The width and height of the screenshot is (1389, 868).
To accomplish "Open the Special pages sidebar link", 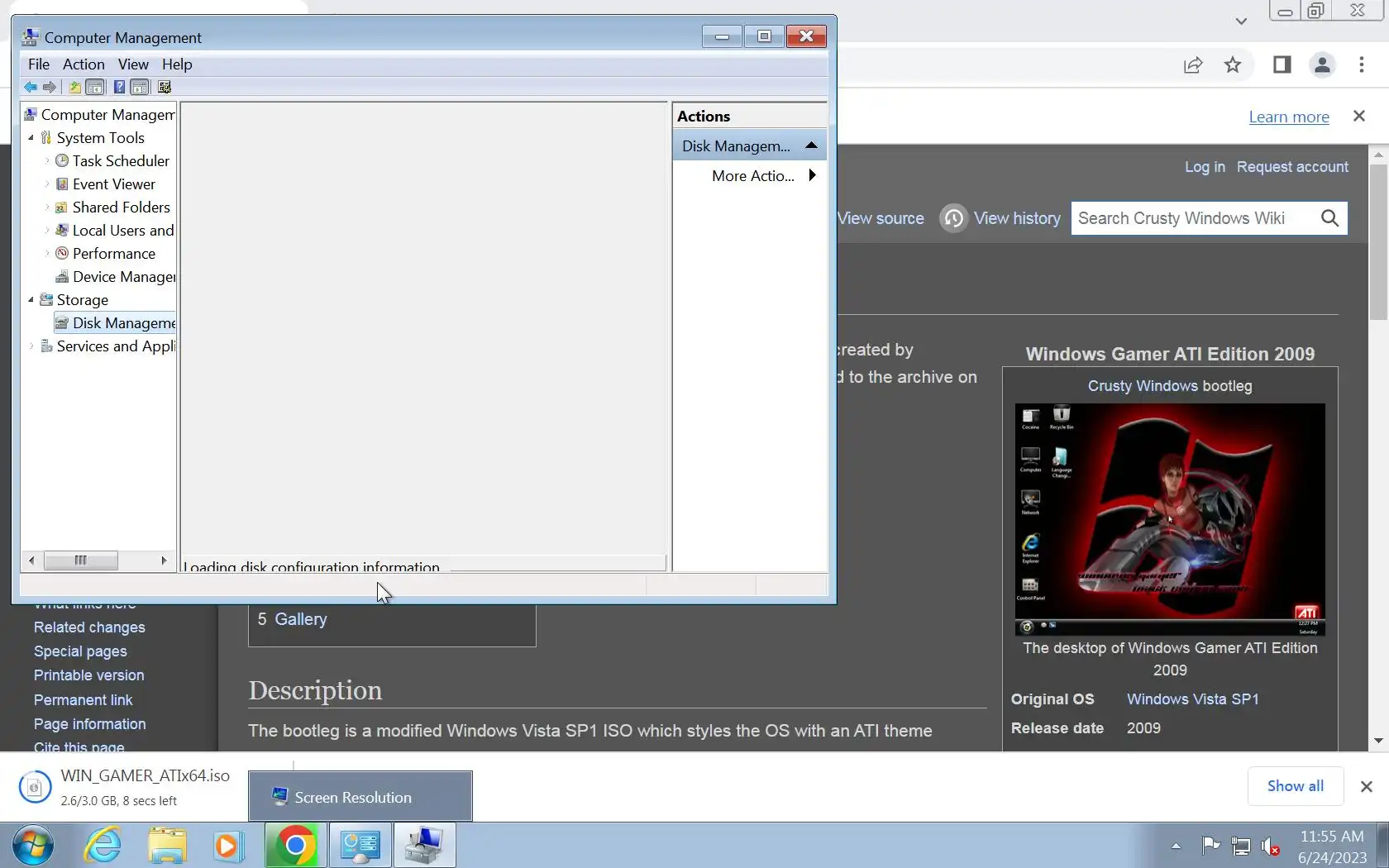I will [80, 651].
